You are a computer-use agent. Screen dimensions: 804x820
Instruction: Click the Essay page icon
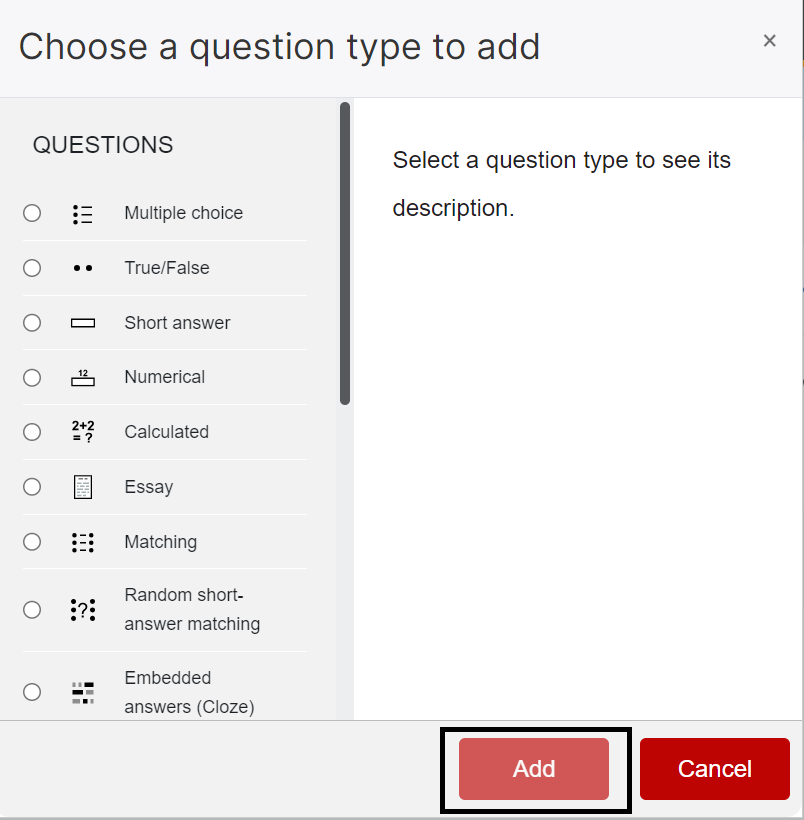click(83, 487)
